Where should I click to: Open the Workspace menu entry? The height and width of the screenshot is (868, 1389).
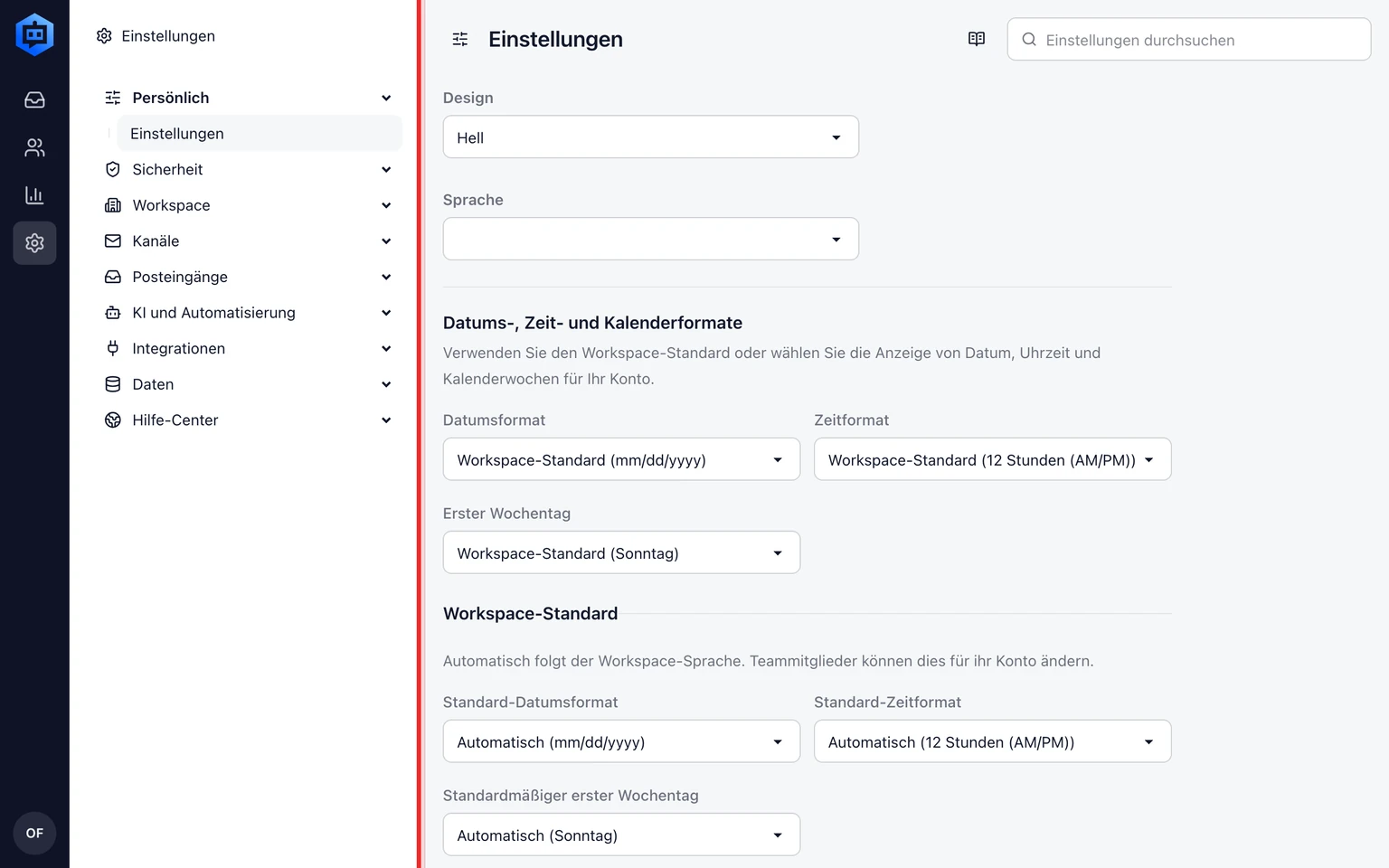click(x=249, y=205)
